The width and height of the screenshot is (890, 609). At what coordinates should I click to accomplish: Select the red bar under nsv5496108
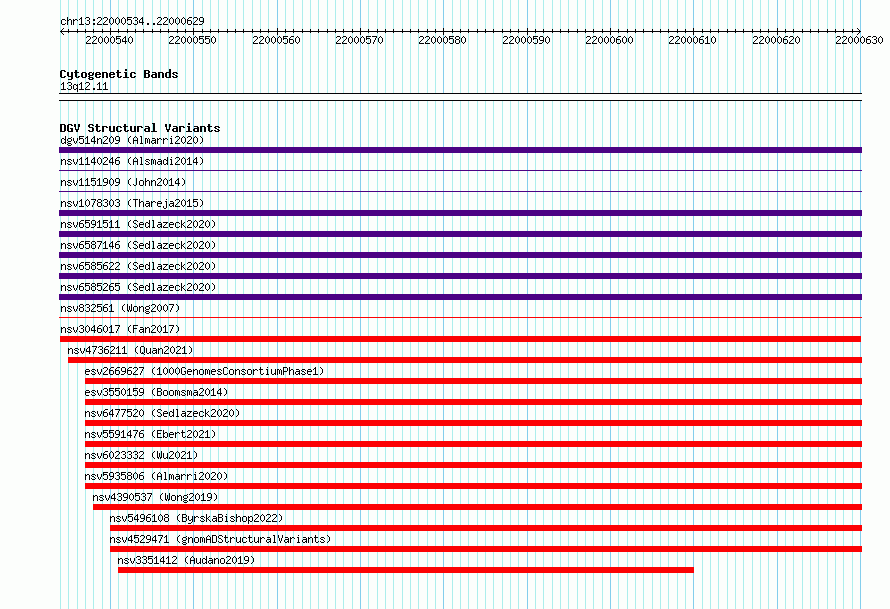point(486,528)
